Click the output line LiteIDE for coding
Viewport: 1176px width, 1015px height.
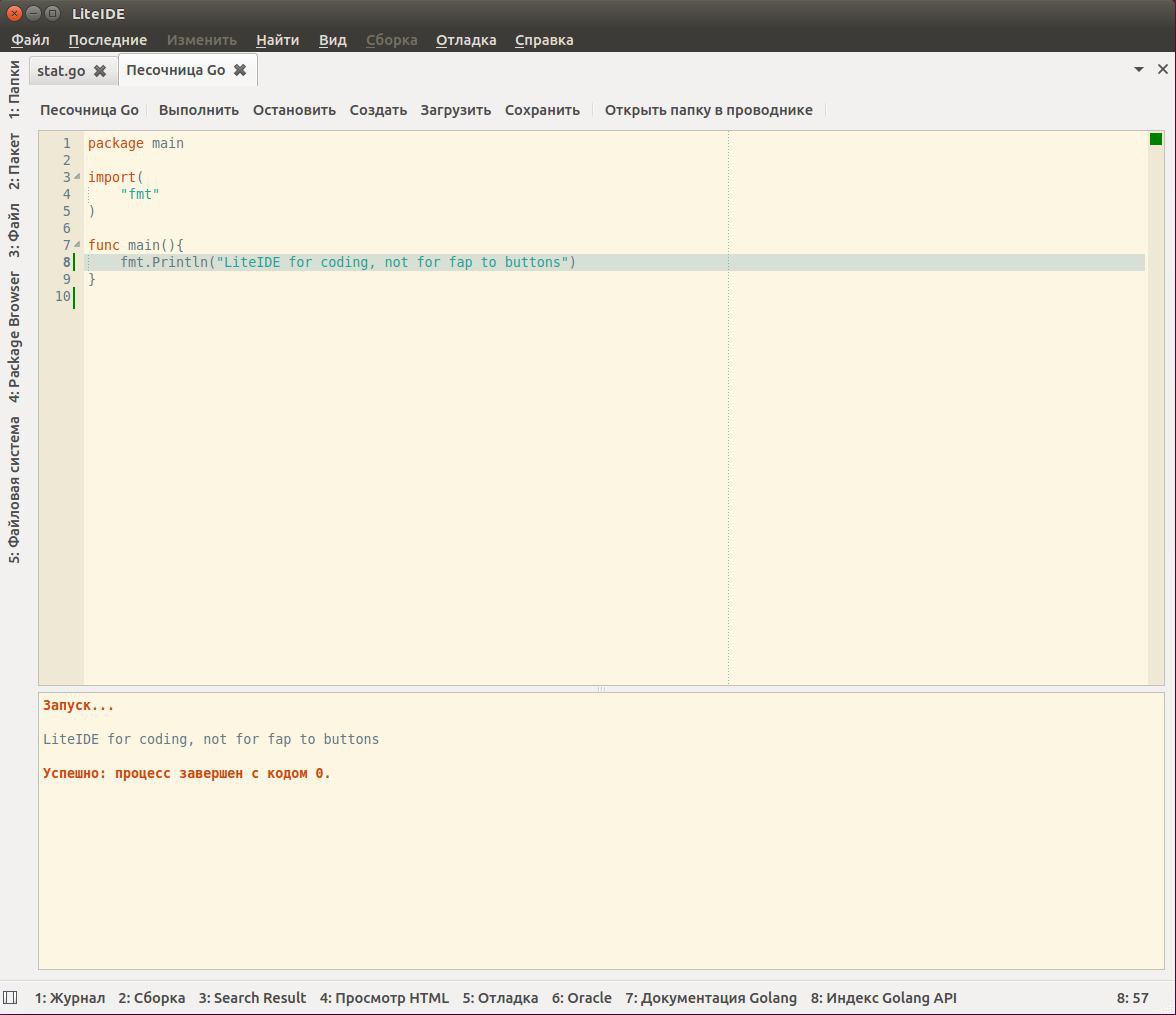pyautogui.click(x=211, y=739)
